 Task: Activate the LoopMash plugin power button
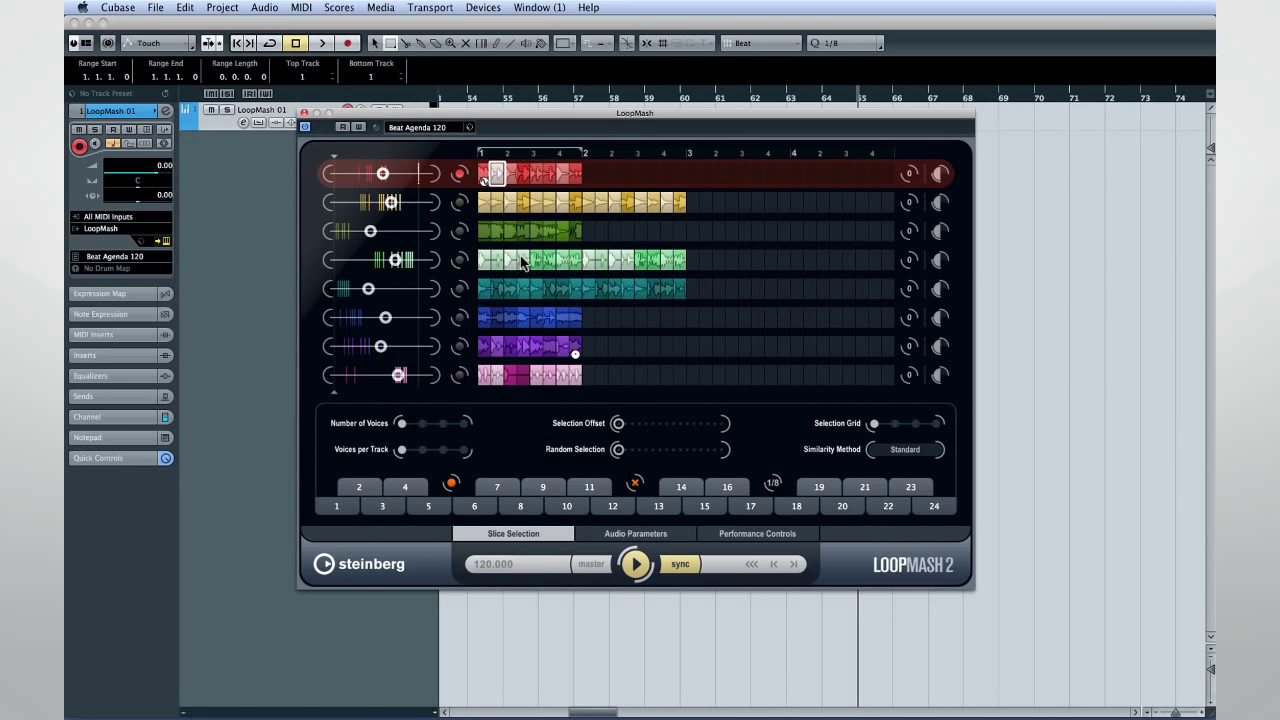tap(305, 127)
